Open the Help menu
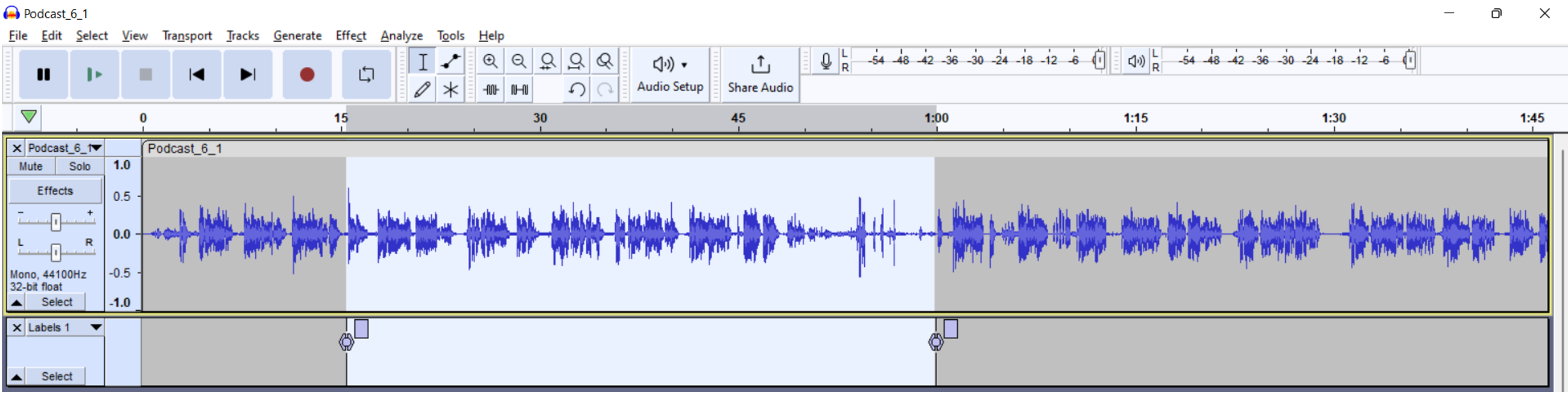This screenshot has width=1568, height=394. coord(492,36)
